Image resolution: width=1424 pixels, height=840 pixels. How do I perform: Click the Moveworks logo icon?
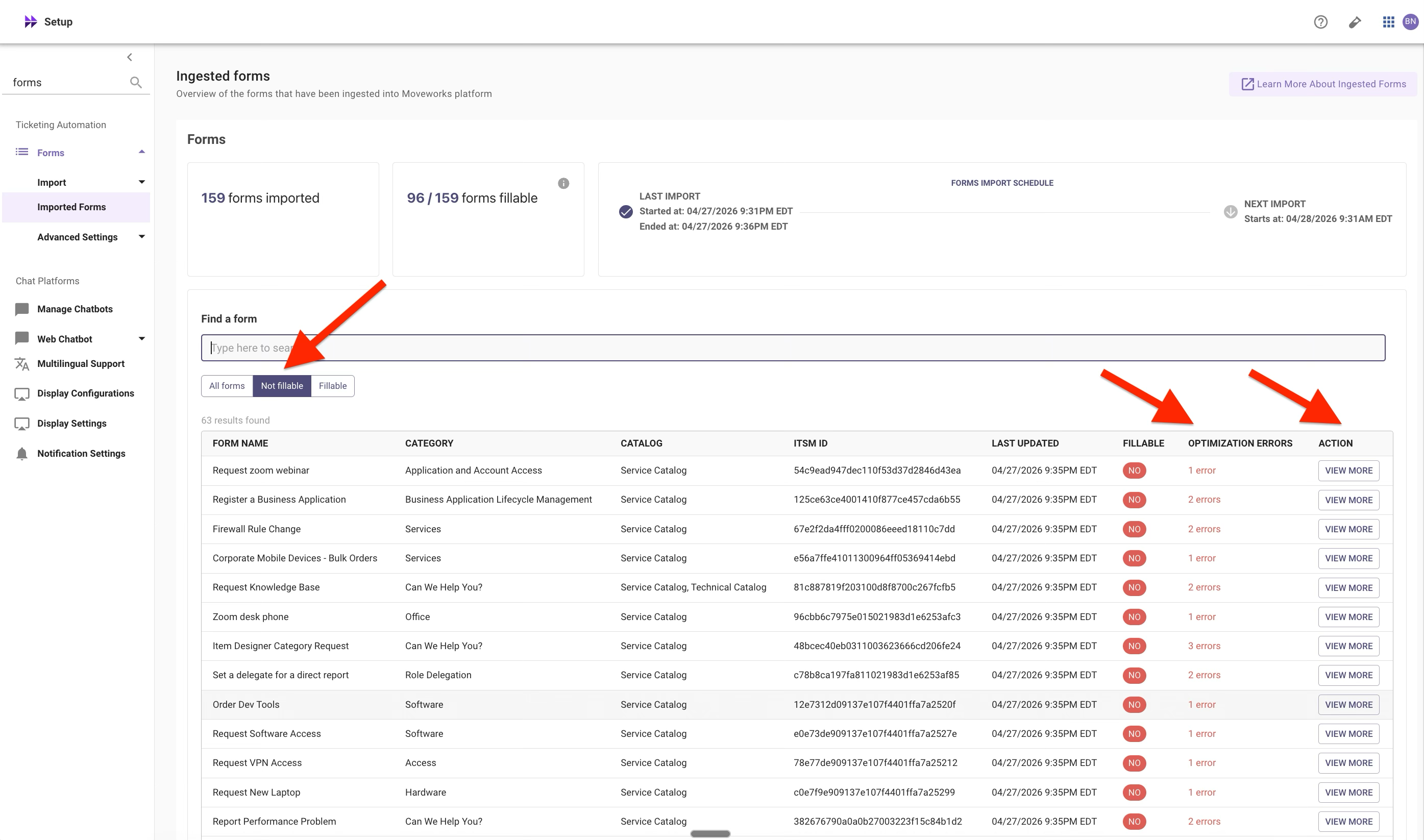click(31, 21)
